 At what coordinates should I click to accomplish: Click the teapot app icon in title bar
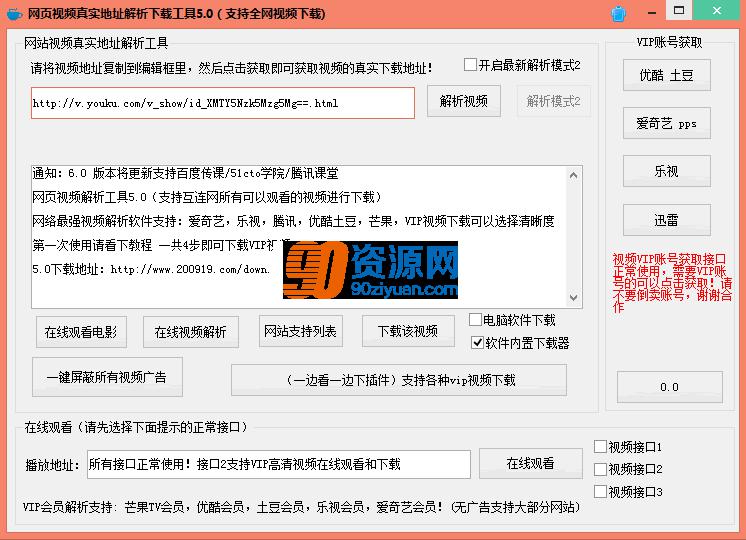(14, 13)
